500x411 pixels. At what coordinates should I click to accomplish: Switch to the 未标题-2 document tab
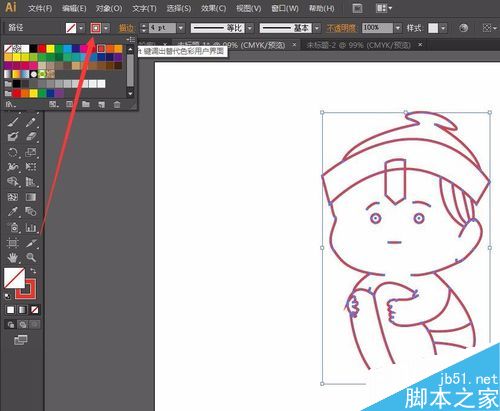(358, 45)
